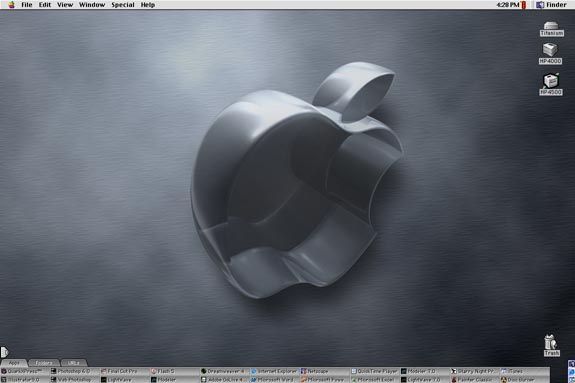Launch Photoshop 6.0 from the launcher
The height and width of the screenshot is (383, 575).
[74, 371]
